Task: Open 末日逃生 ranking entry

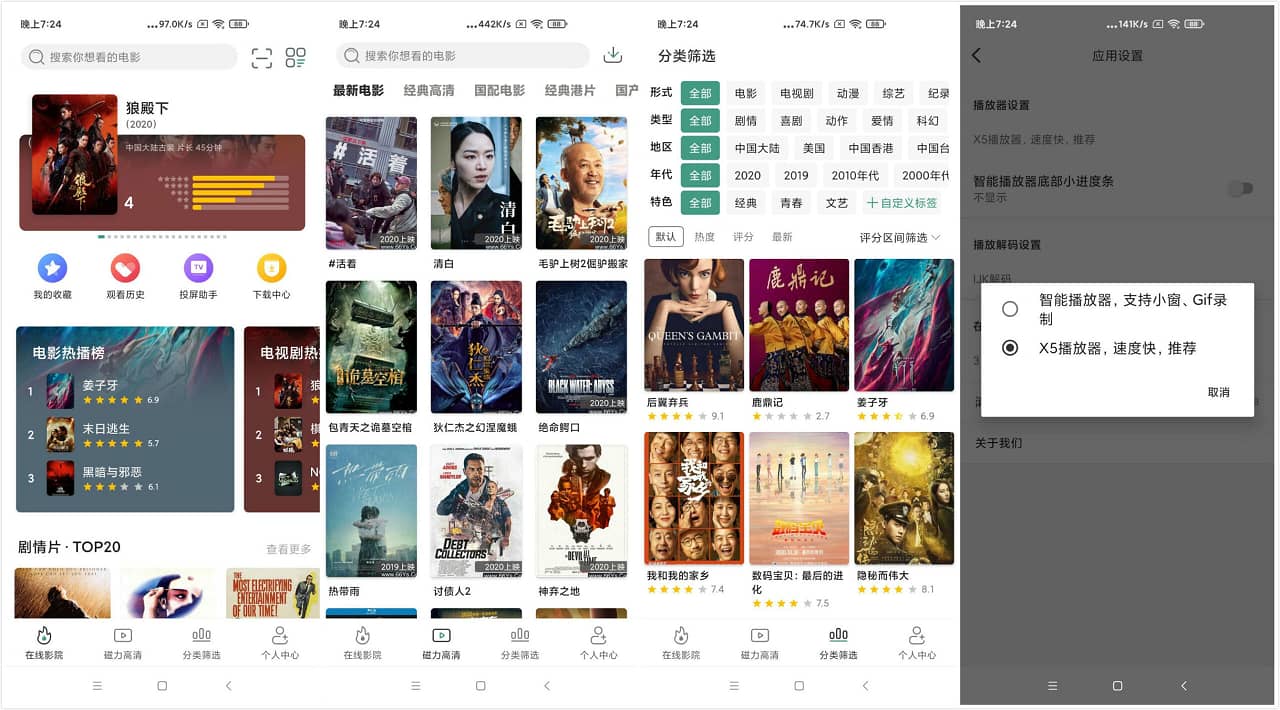Action: 125,435
